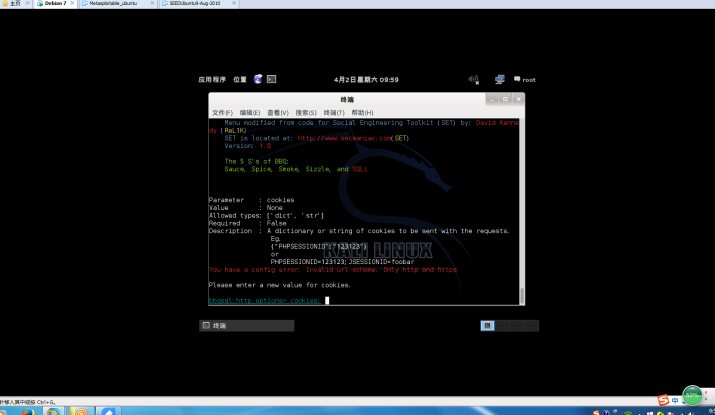Image resolution: width=715 pixels, height=415 pixels.
Task: Click the 'Sauce, Spice, Smoke, Sizzle' line
Action: coord(295,169)
